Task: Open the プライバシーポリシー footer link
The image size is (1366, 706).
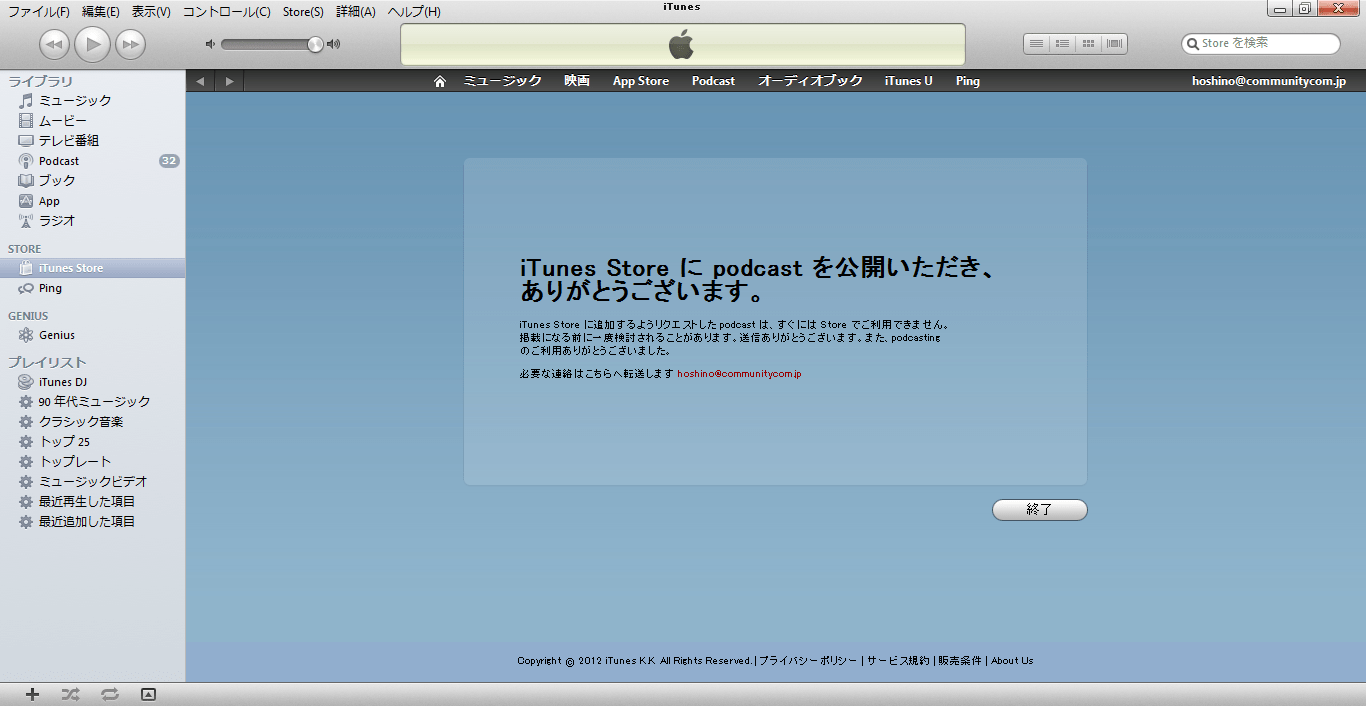Action: (x=808, y=660)
